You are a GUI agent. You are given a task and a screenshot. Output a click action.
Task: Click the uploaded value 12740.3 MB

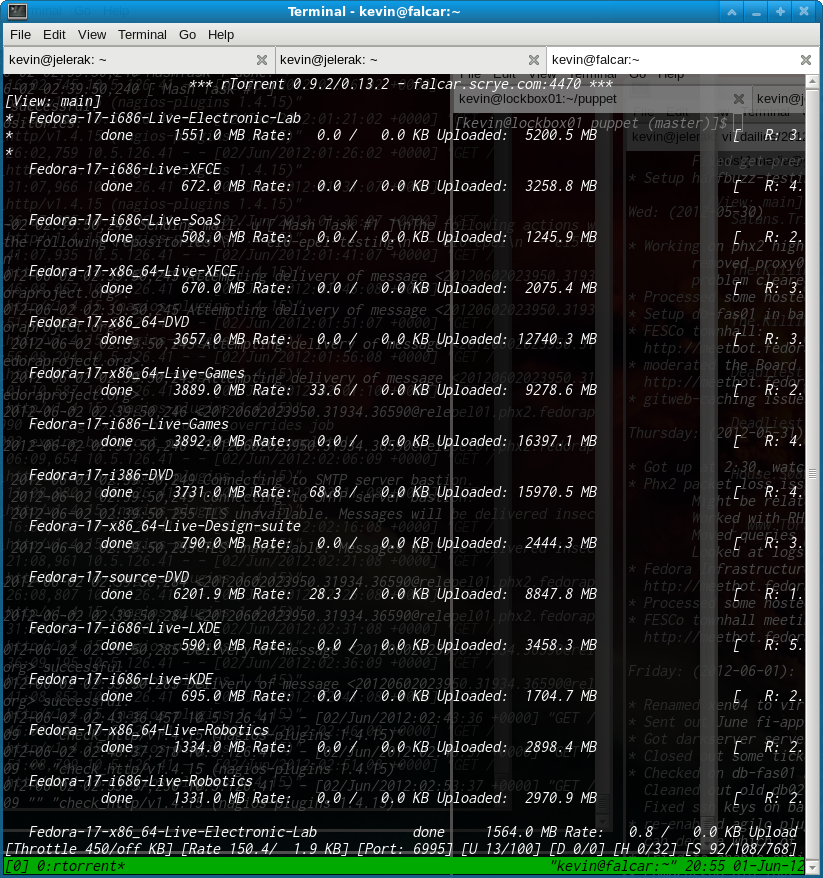click(557, 339)
